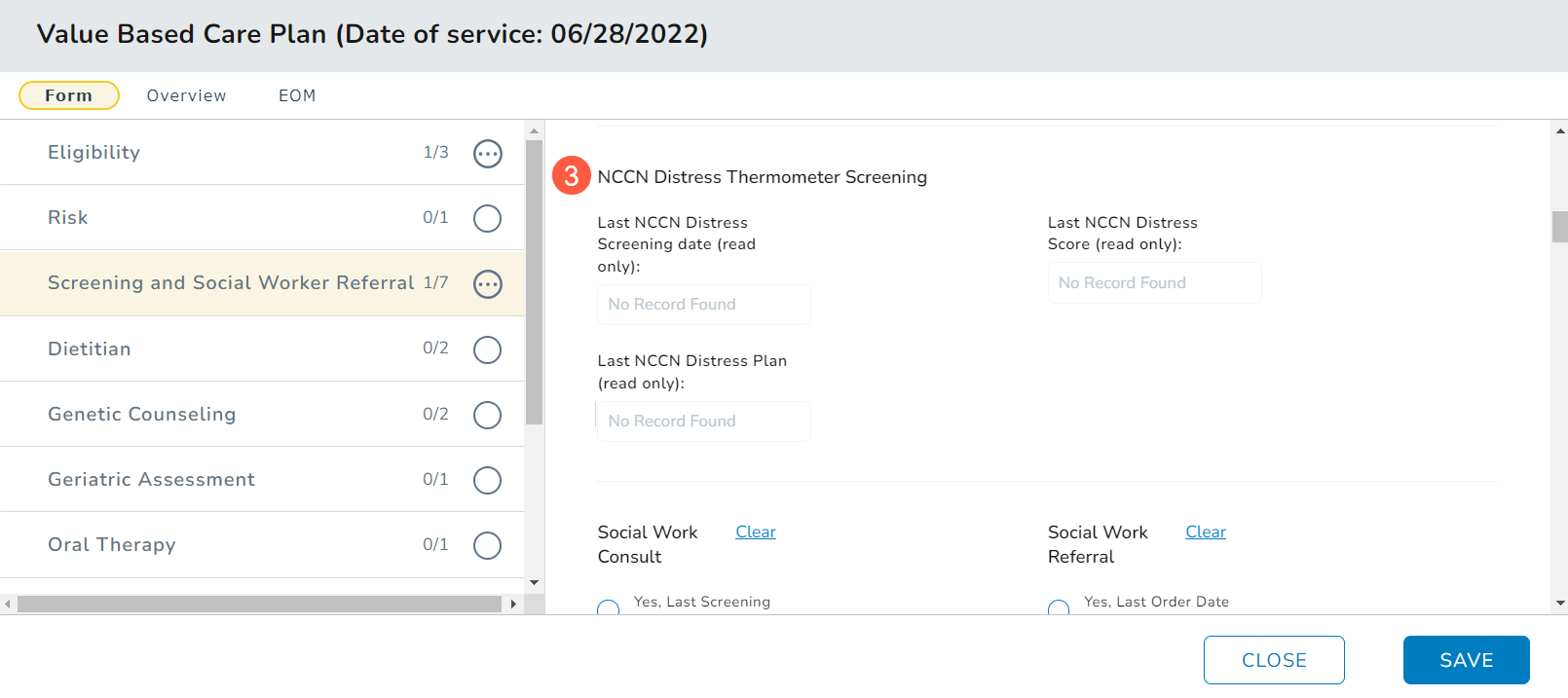Save the Value Based Care Plan

point(1466,660)
